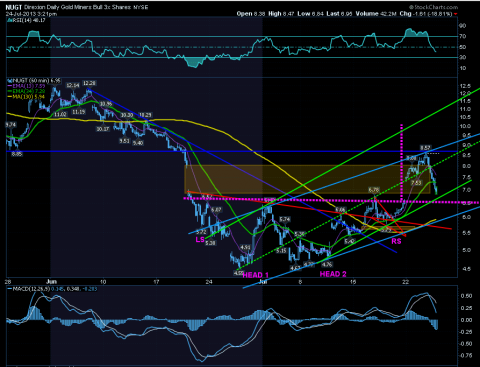The image size is (480, 367).
Task: Click the 70 level on the RSI scale
Action: click(463, 36)
